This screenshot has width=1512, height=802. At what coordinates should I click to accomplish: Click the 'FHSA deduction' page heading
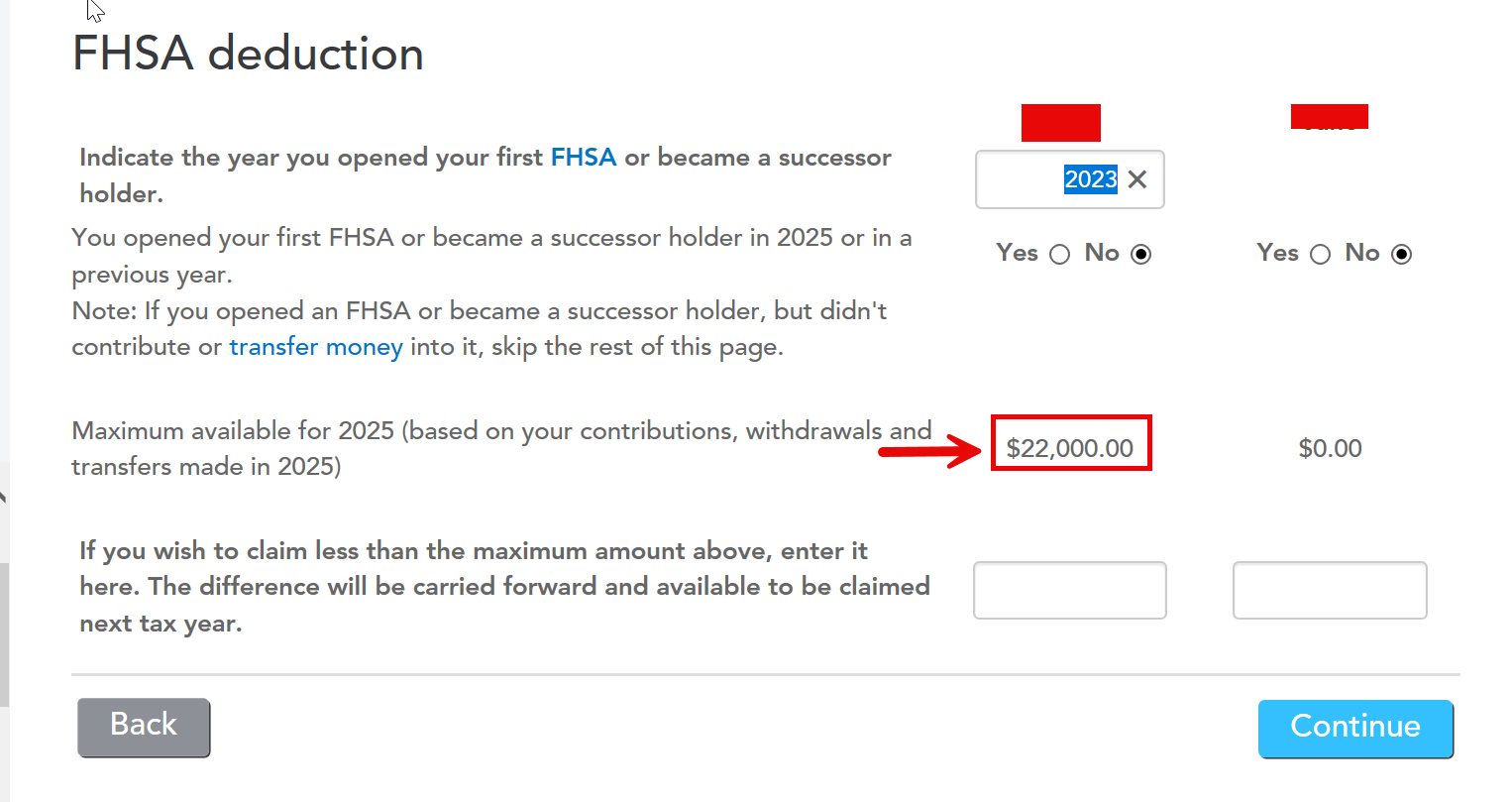pos(248,54)
